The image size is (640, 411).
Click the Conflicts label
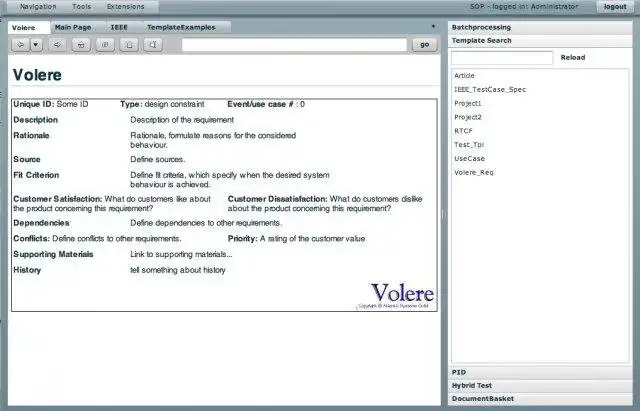click(x=31, y=238)
